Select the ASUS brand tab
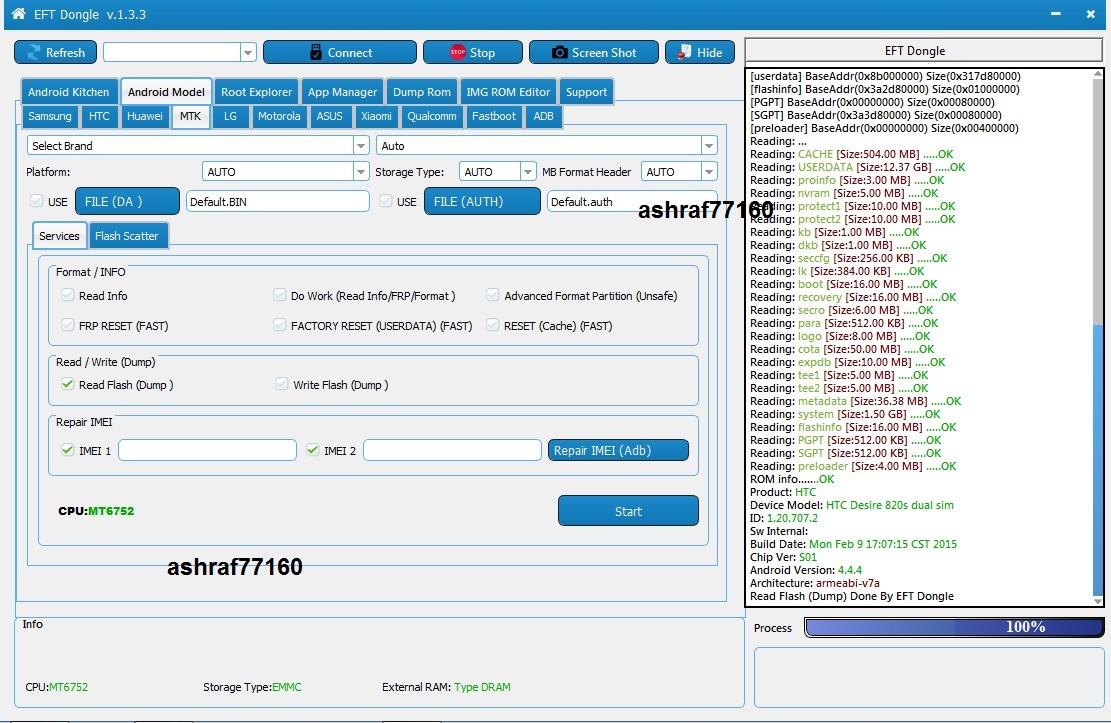This screenshot has height=723, width=1111. coord(329,116)
